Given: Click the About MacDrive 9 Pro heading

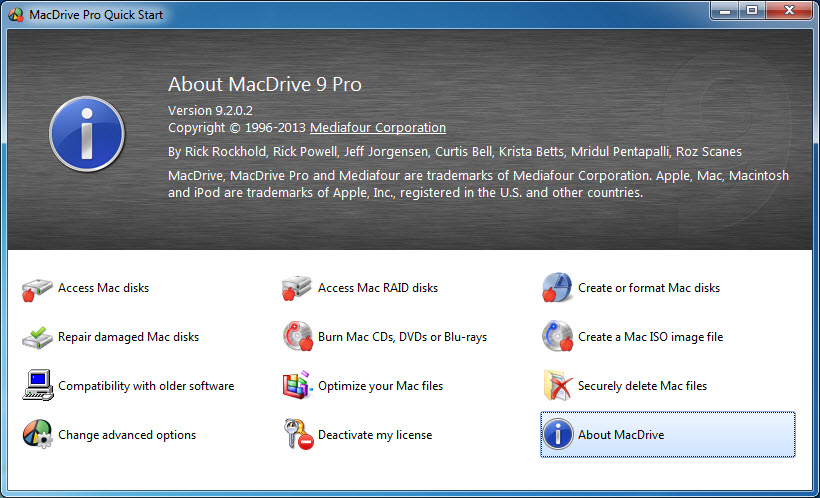Looking at the screenshot, I should tap(265, 84).
